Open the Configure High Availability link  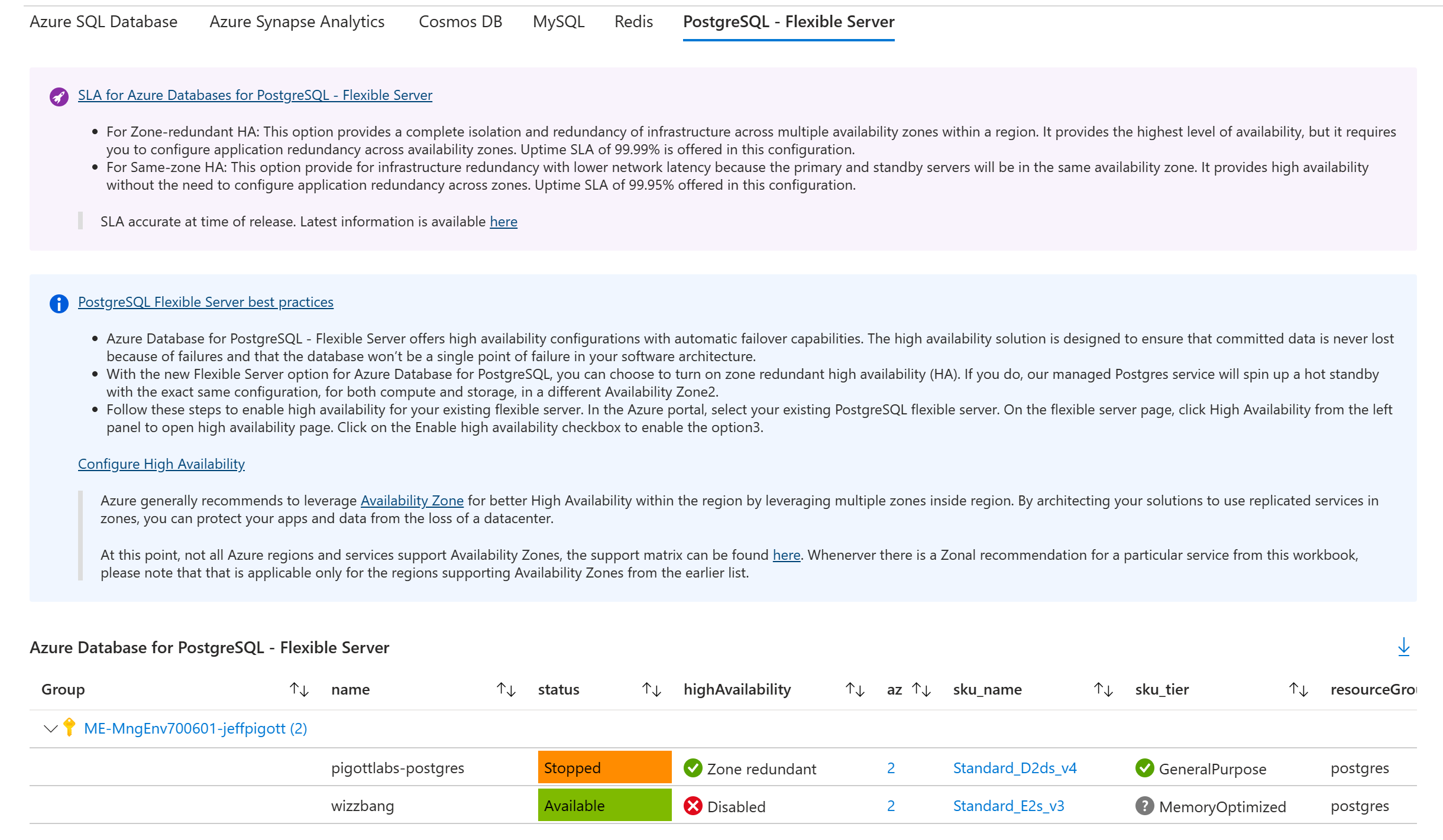tap(161, 464)
